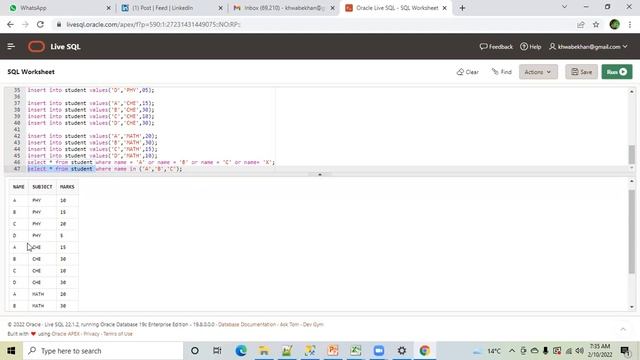Open the Chrome three-dot menu
The image size is (640, 360).
[x=630, y=24]
